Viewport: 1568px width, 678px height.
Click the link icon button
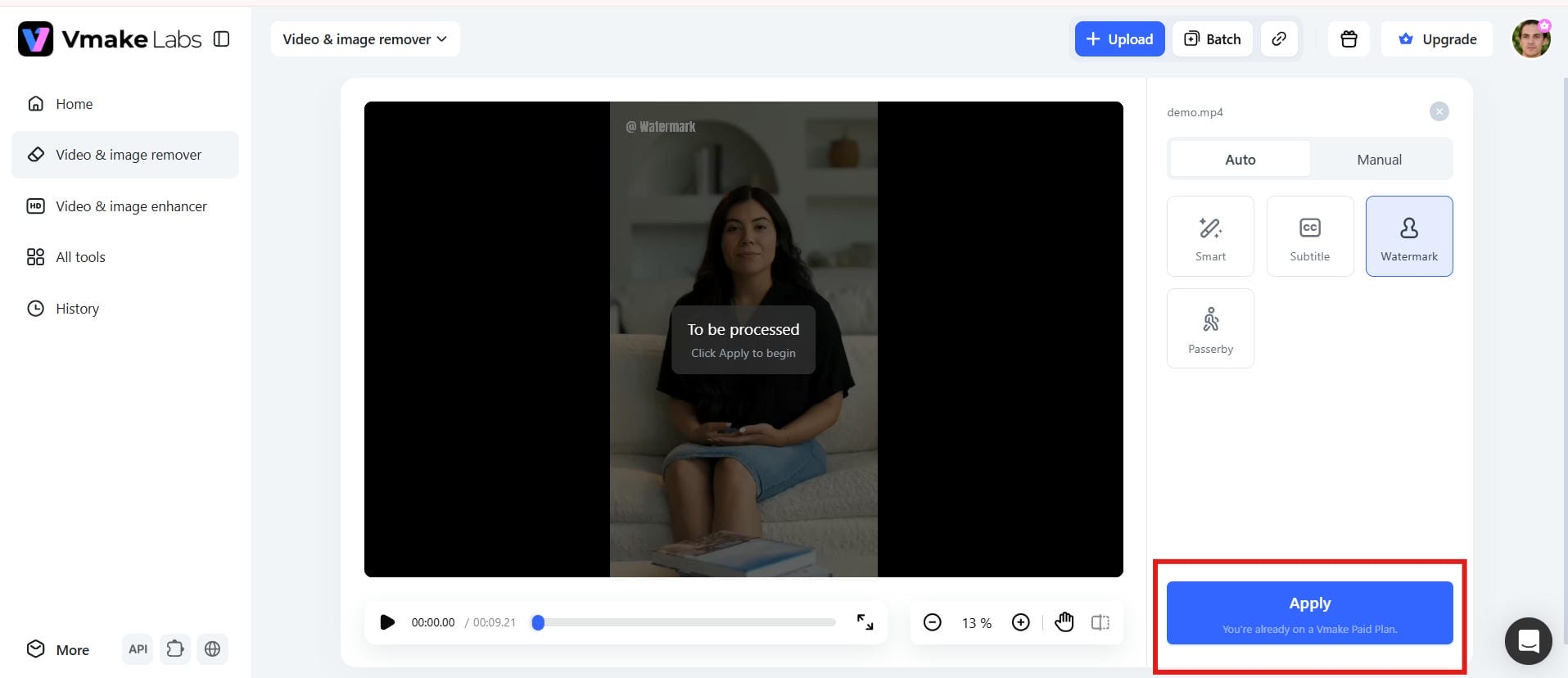pyautogui.click(x=1279, y=39)
